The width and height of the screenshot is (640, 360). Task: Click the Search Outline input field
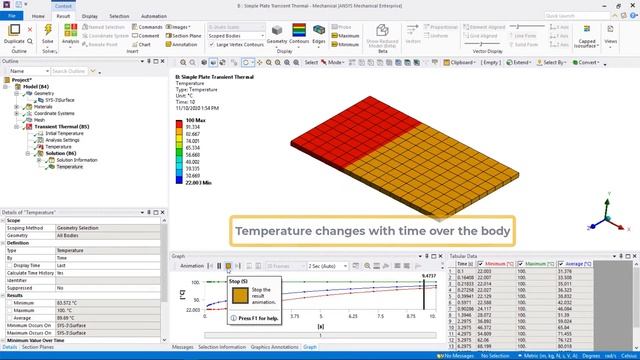pos(70,71)
